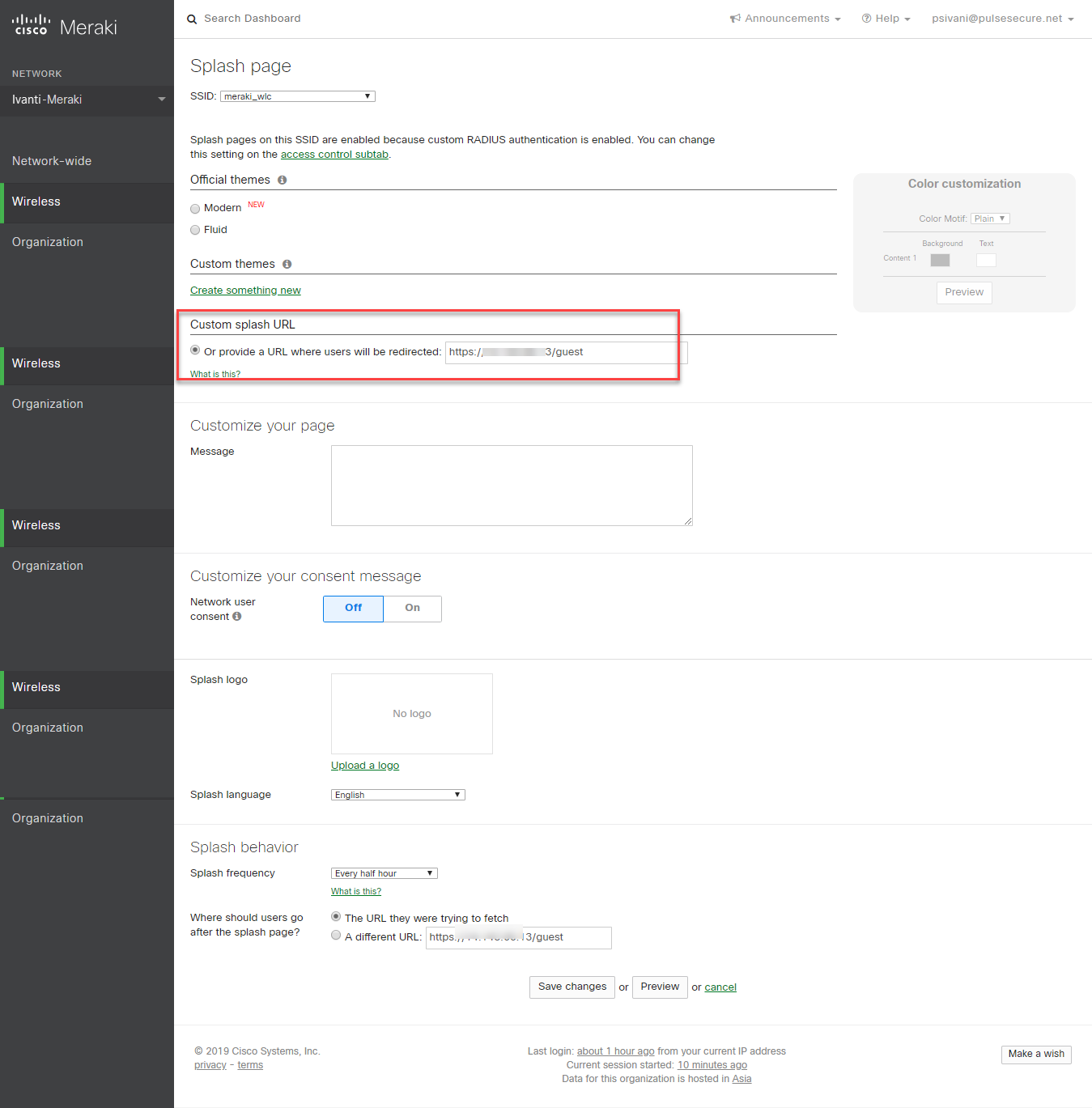1092x1108 pixels.
Task: Click the info icon next to Official themes
Action: pos(282,180)
